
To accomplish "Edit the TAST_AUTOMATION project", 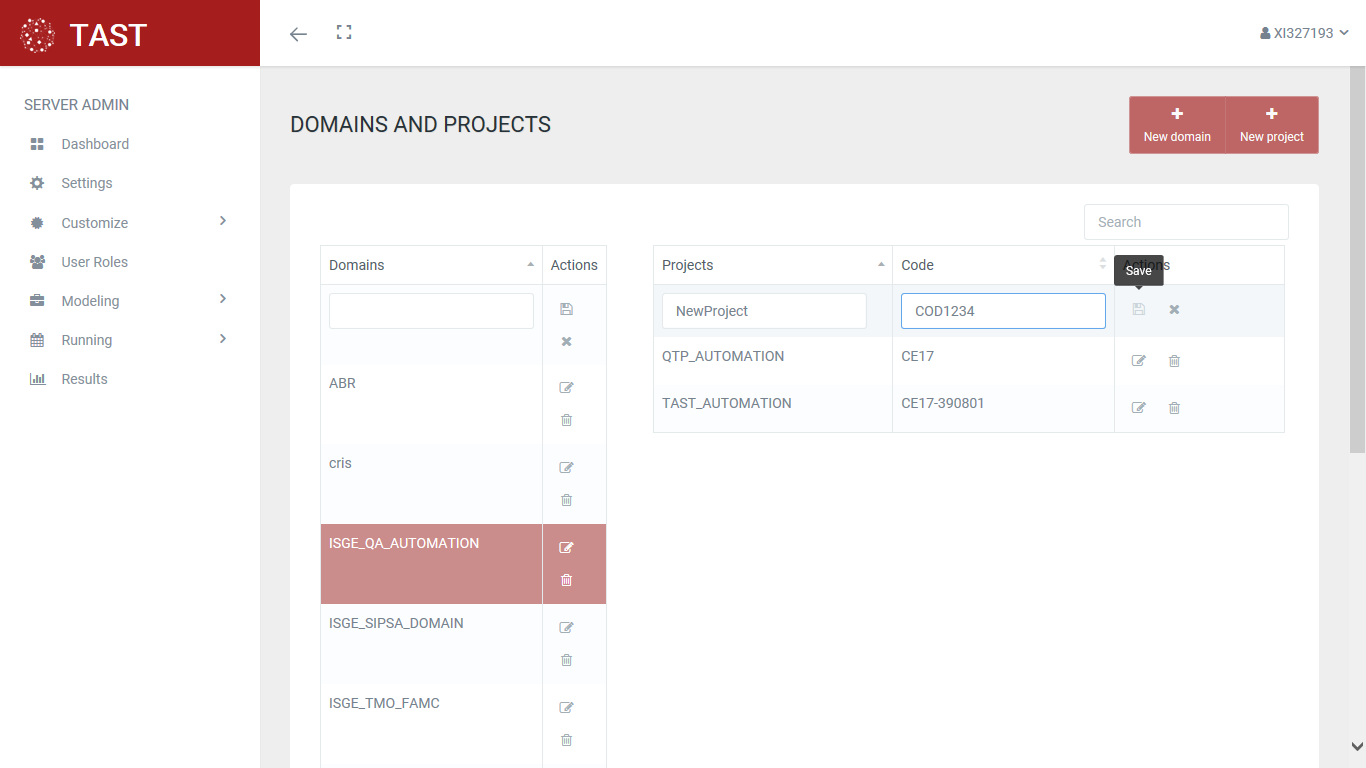I will (1138, 407).
